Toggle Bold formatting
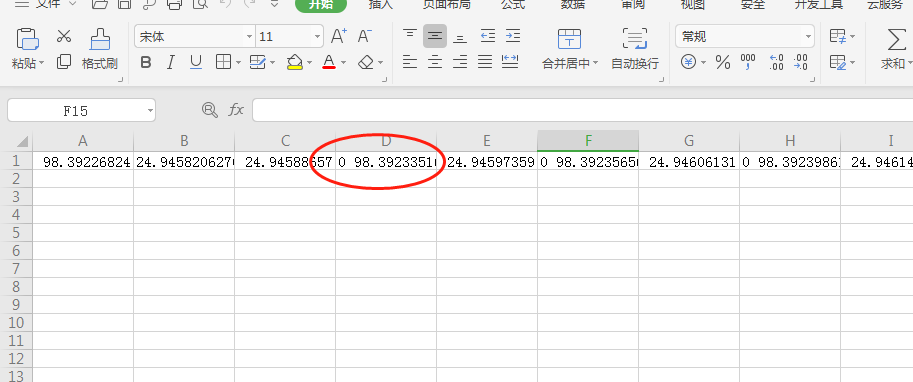913x382 pixels. (x=146, y=62)
